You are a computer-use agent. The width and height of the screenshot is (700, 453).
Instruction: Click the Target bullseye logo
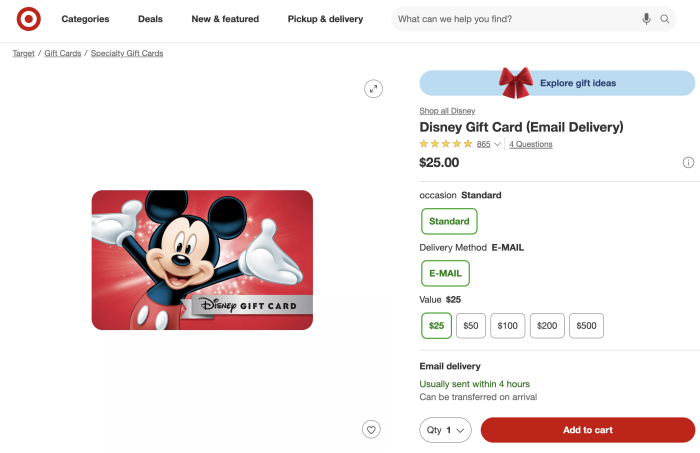coord(28,19)
